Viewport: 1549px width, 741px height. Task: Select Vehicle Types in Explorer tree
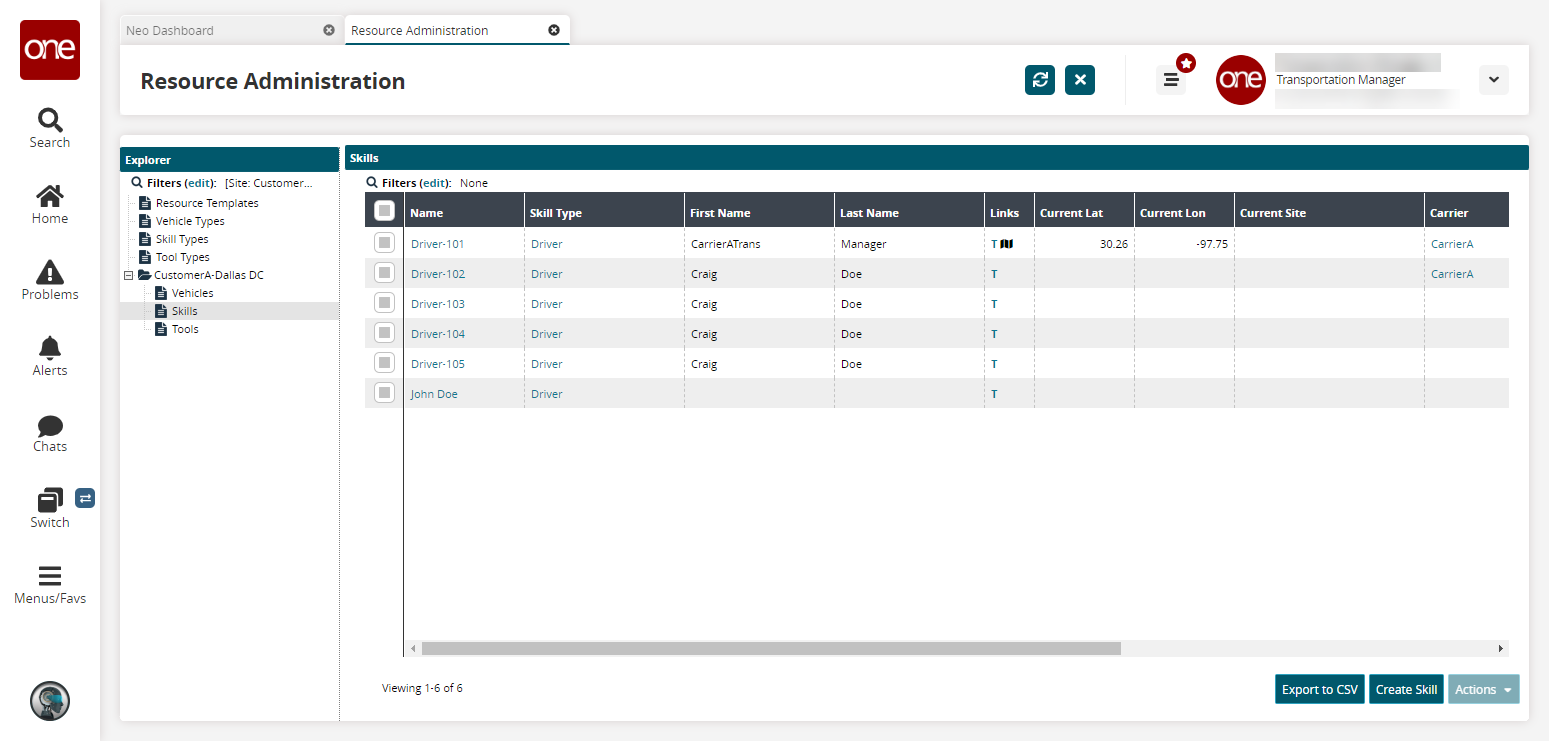coord(189,221)
